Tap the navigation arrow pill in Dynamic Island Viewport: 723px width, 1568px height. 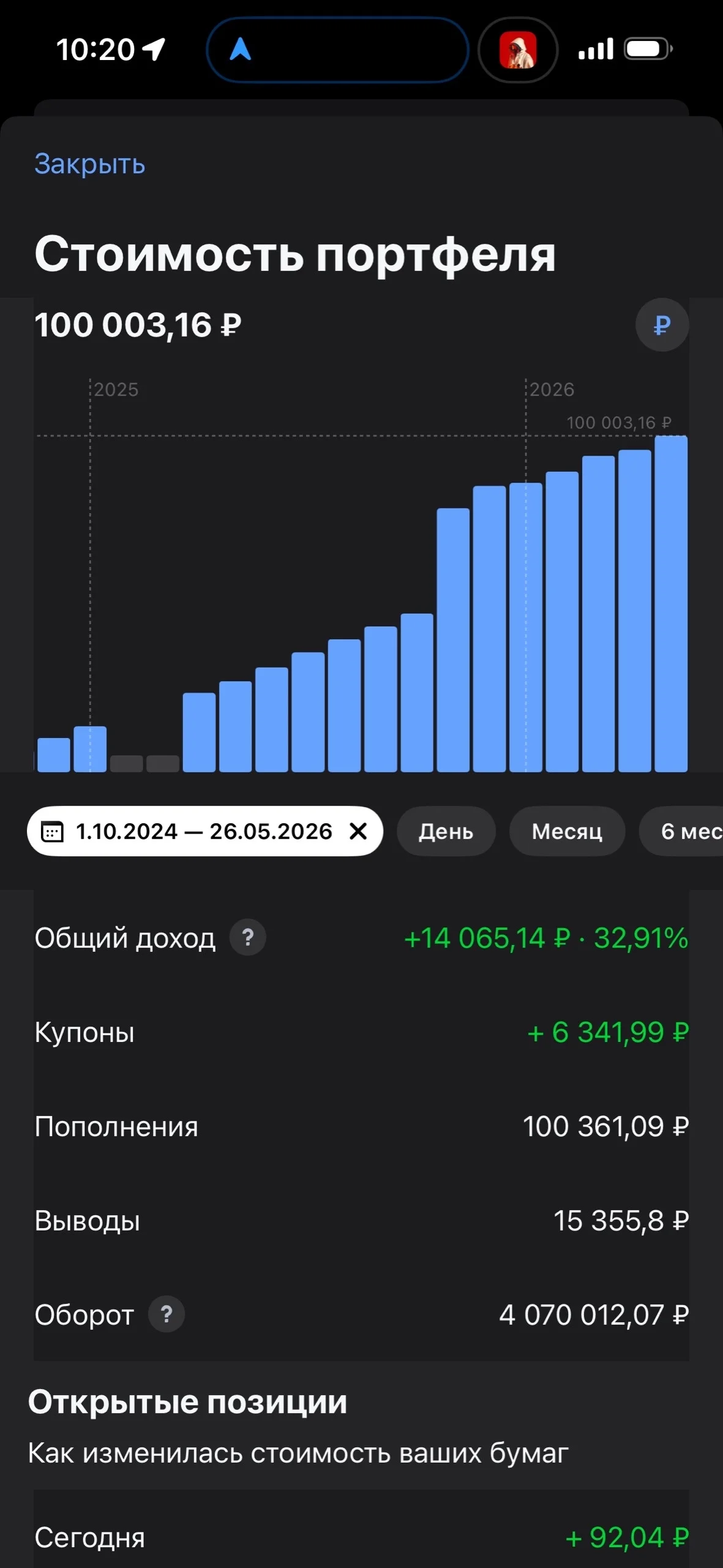point(338,50)
